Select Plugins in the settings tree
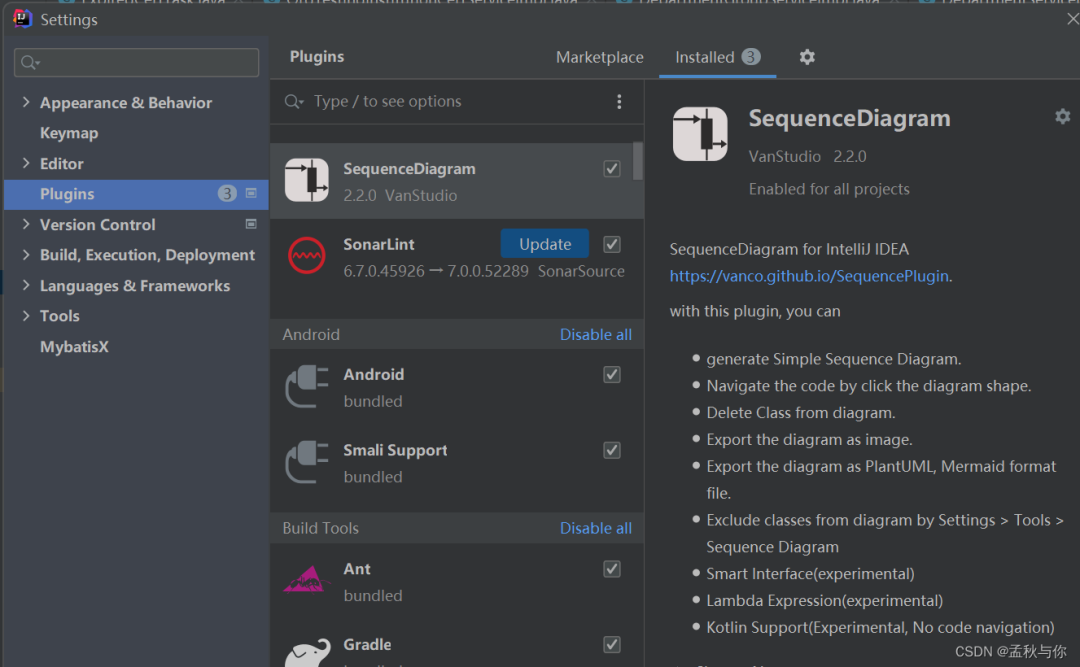The width and height of the screenshot is (1080, 667). pos(136,194)
